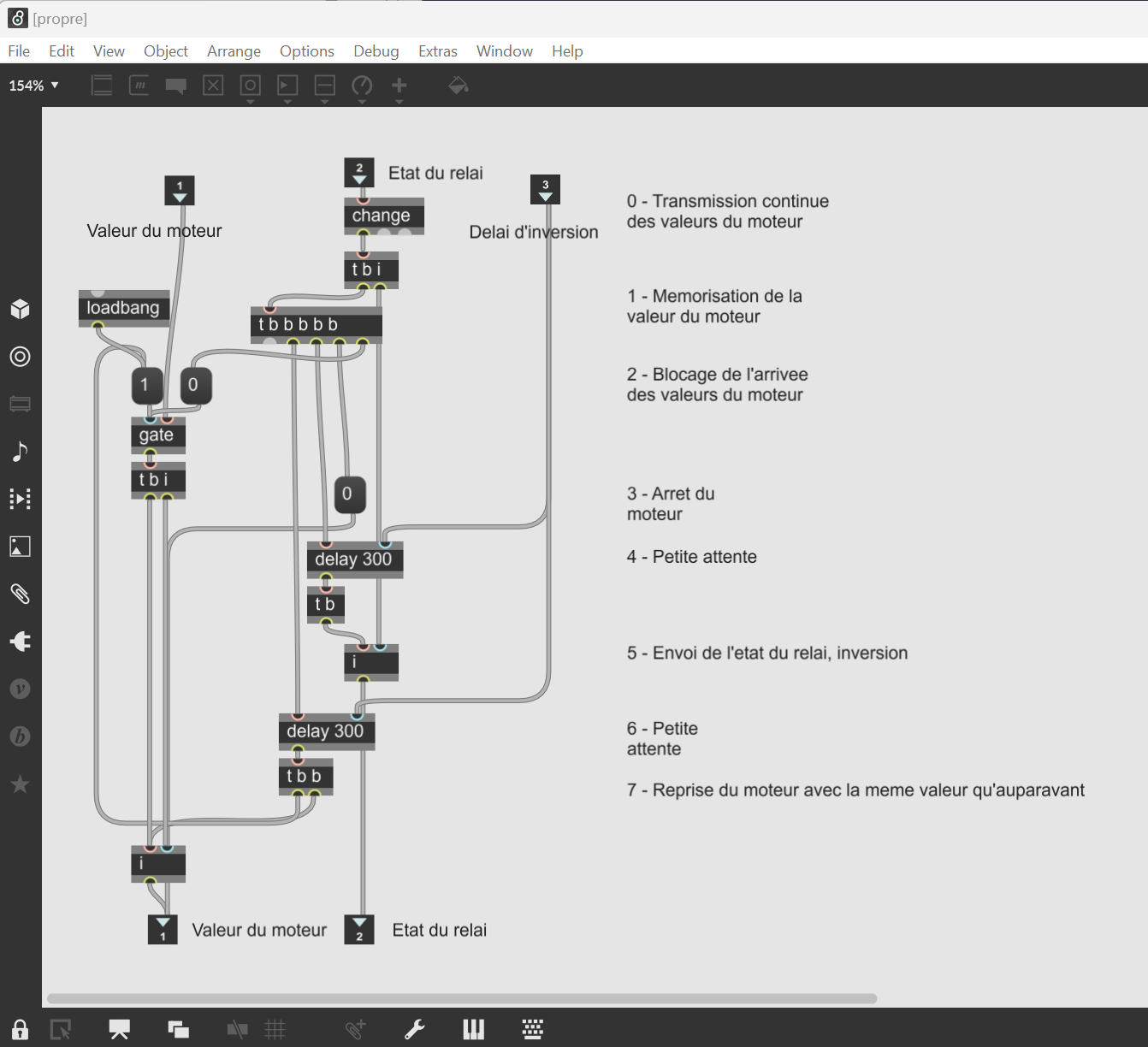Expand the Add object dropdown arrow
The height and width of the screenshot is (1047, 1148).
point(399,102)
